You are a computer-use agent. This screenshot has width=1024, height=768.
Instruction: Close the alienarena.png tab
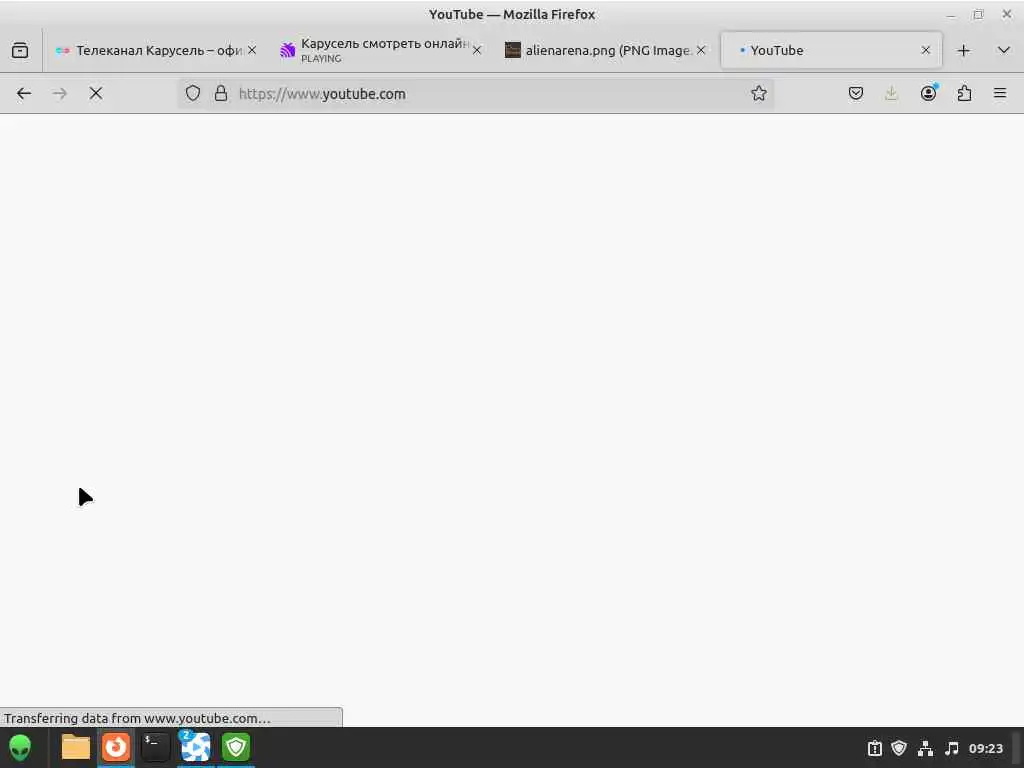tap(701, 50)
